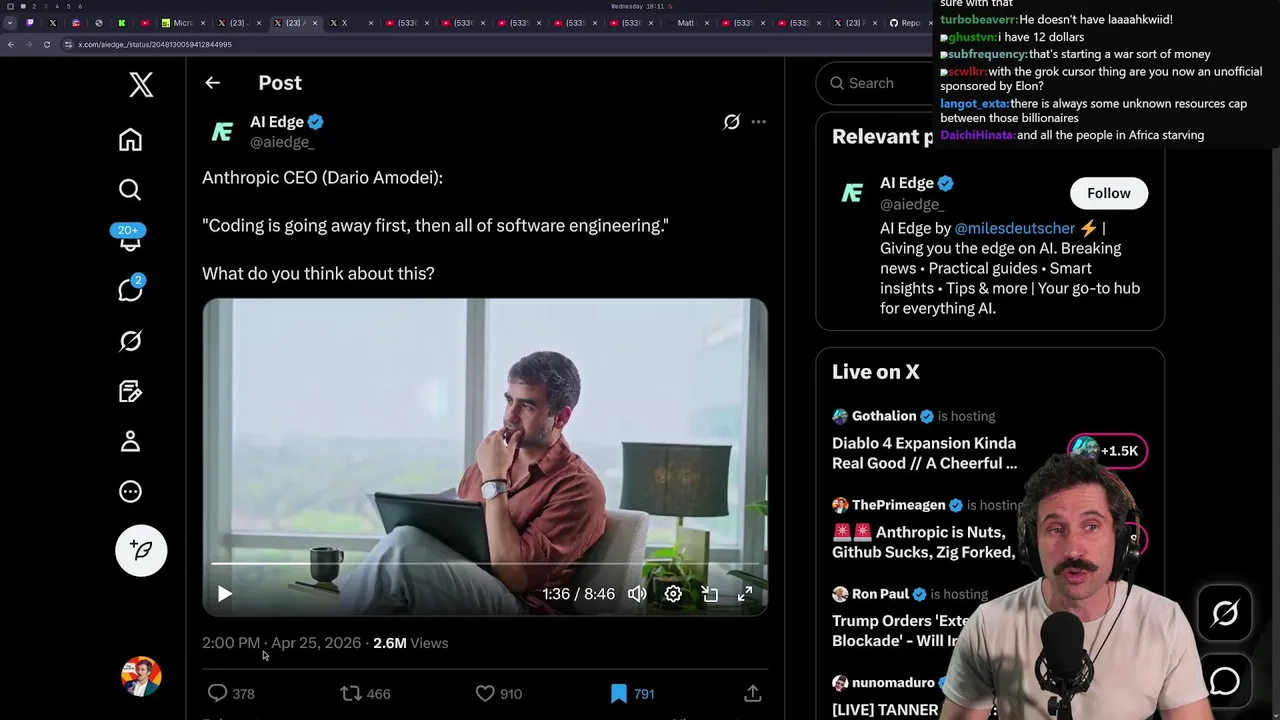Open Explore search icon in sidebar
The image size is (1280, 720).
pos(130,190)
